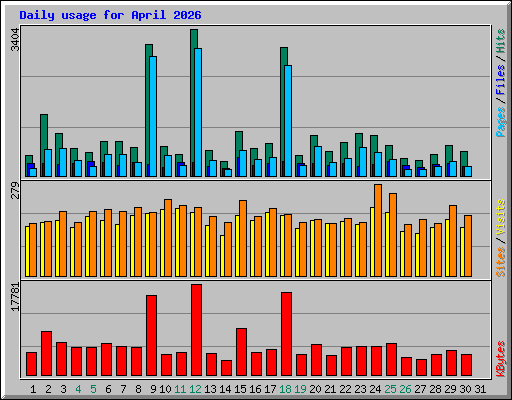The image size is (512, 400).
Task: Click the Pages legend label
Action: (x=501, y=122)
